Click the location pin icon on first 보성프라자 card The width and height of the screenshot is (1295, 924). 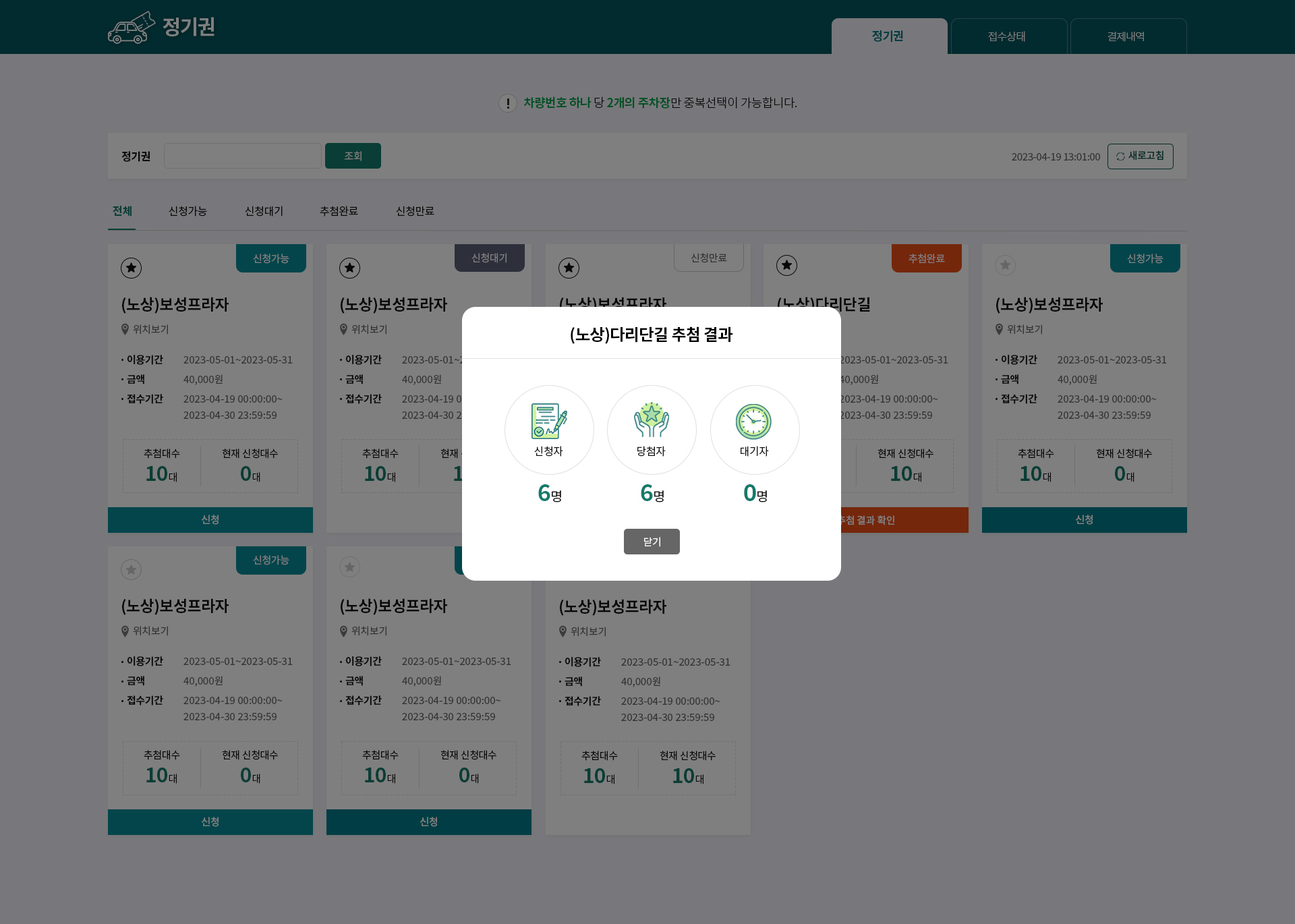click(125, 329)
